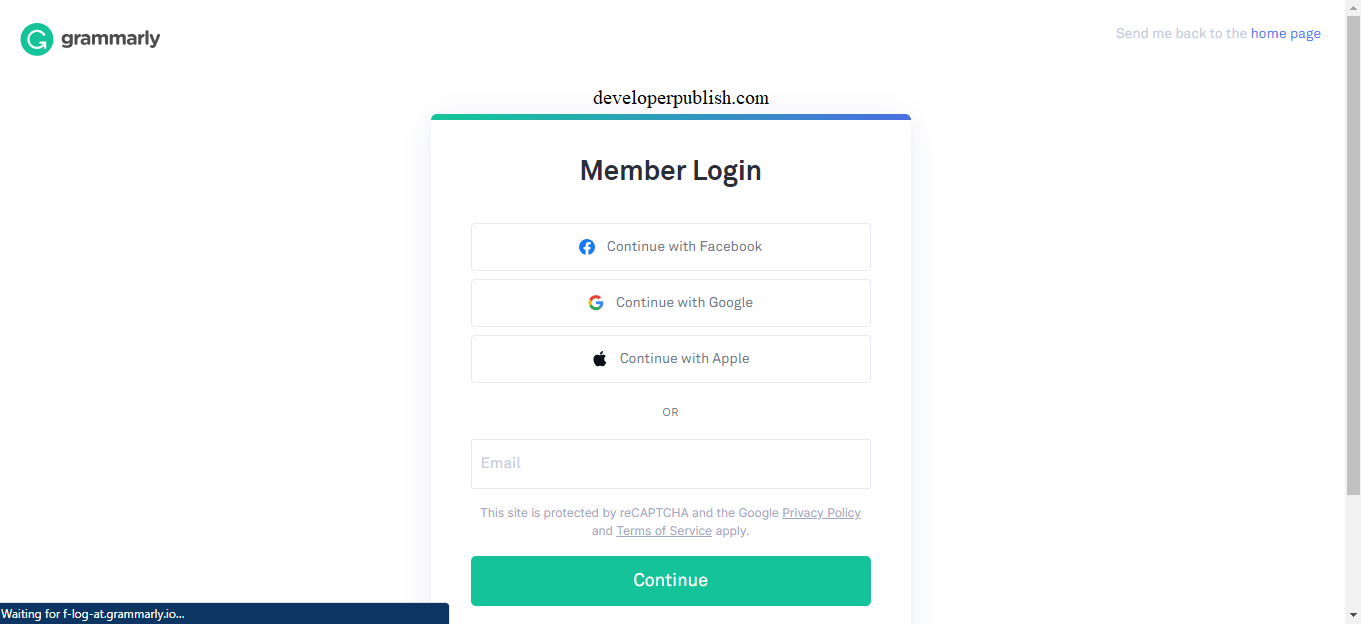Choose Continue with Google
The image size is (1361, 624).
click(x=670, y=302)
